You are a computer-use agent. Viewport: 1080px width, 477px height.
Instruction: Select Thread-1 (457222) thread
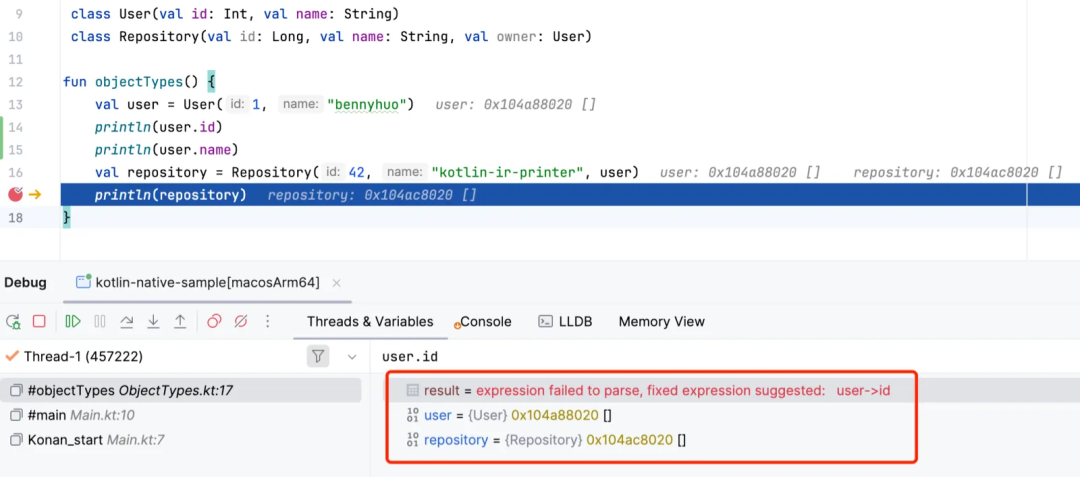tap(83, 357)
